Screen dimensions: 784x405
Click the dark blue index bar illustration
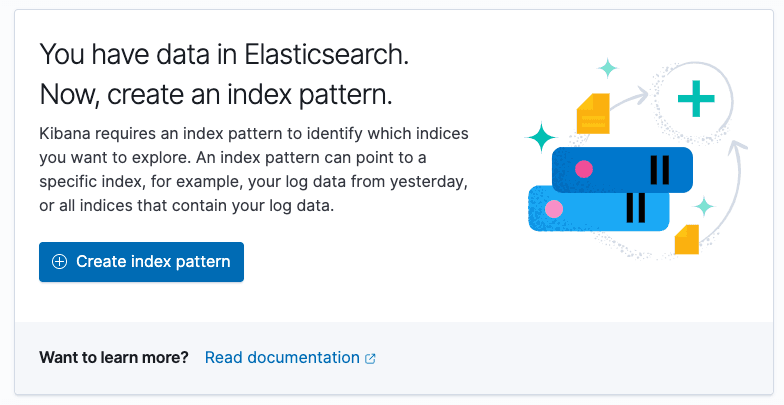620,169
